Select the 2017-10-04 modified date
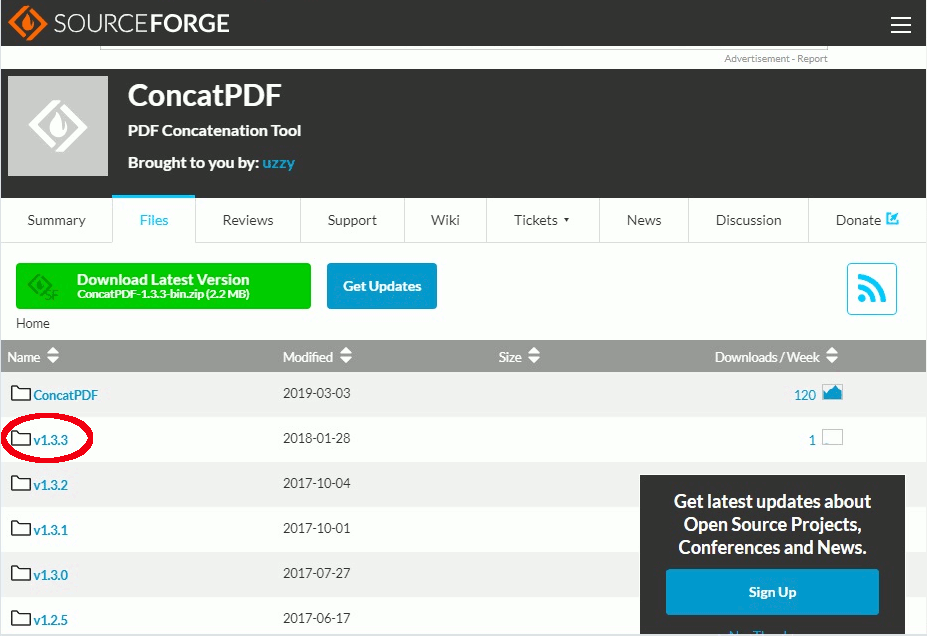 316,483
